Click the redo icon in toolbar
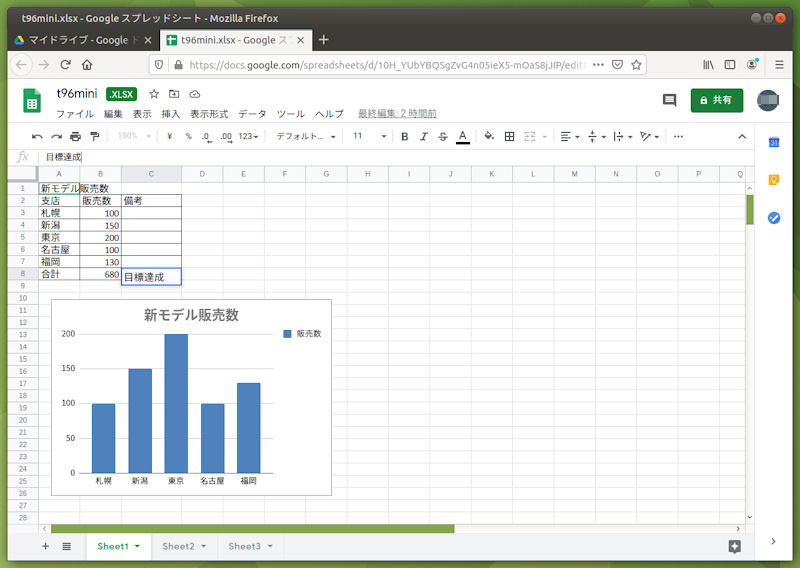The width and height of the screenshot is (800, 568). [56, 136]
